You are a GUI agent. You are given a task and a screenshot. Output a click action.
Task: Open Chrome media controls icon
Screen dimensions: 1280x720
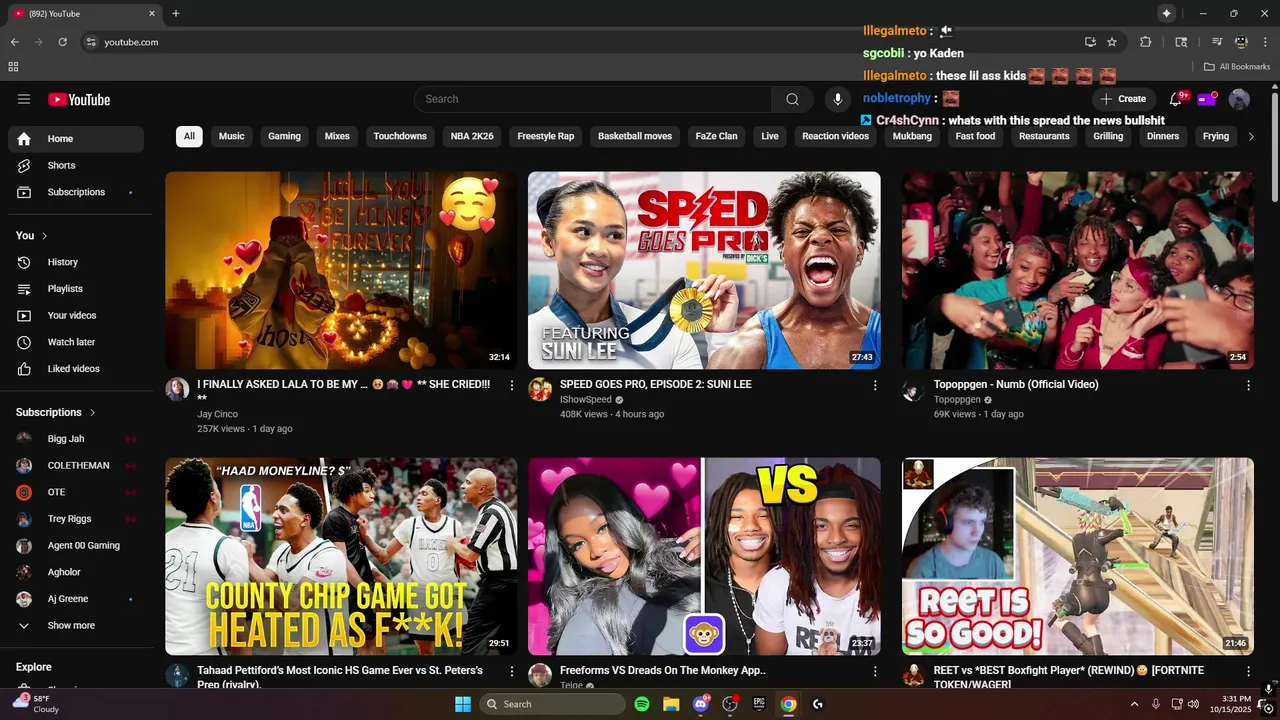(1217, 42)
